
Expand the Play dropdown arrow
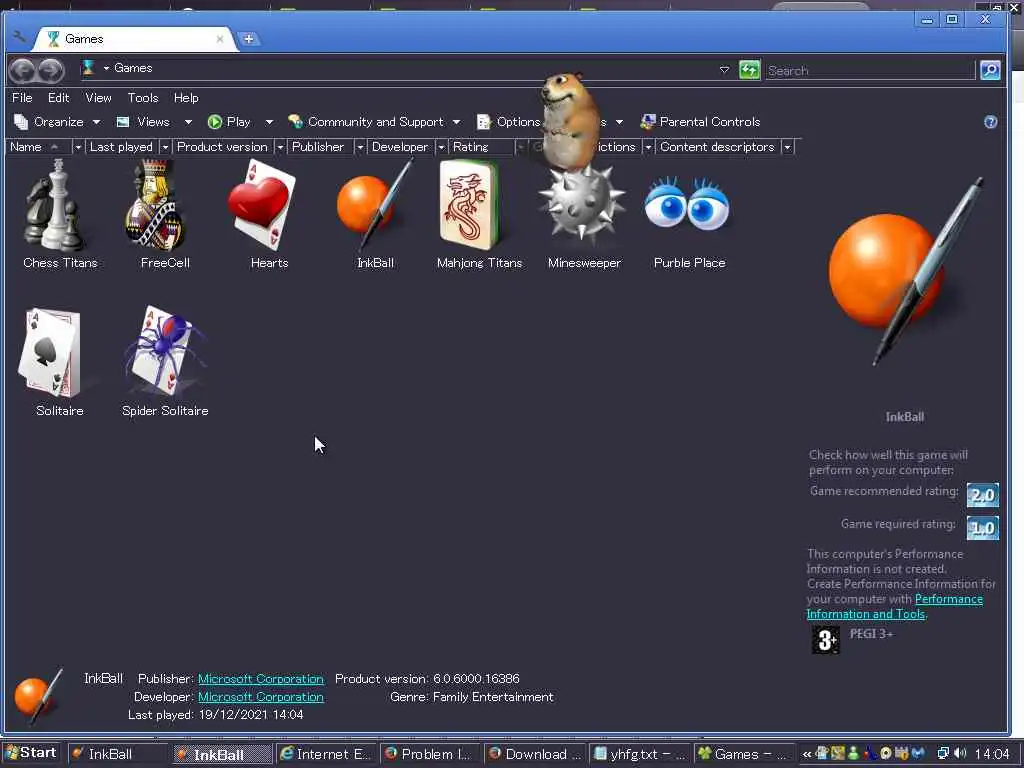tap(269, 122)
